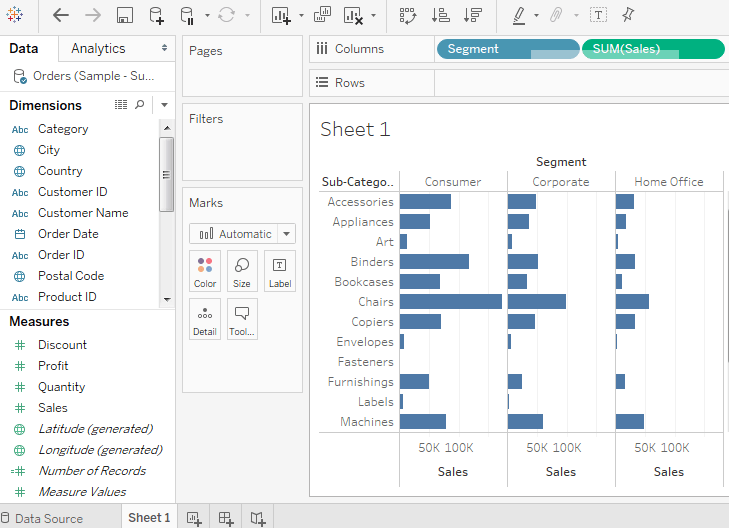This screenshot has height=528, width=729.
Task: Click the Duplicate Sheet icon
Action: point(322,15)
